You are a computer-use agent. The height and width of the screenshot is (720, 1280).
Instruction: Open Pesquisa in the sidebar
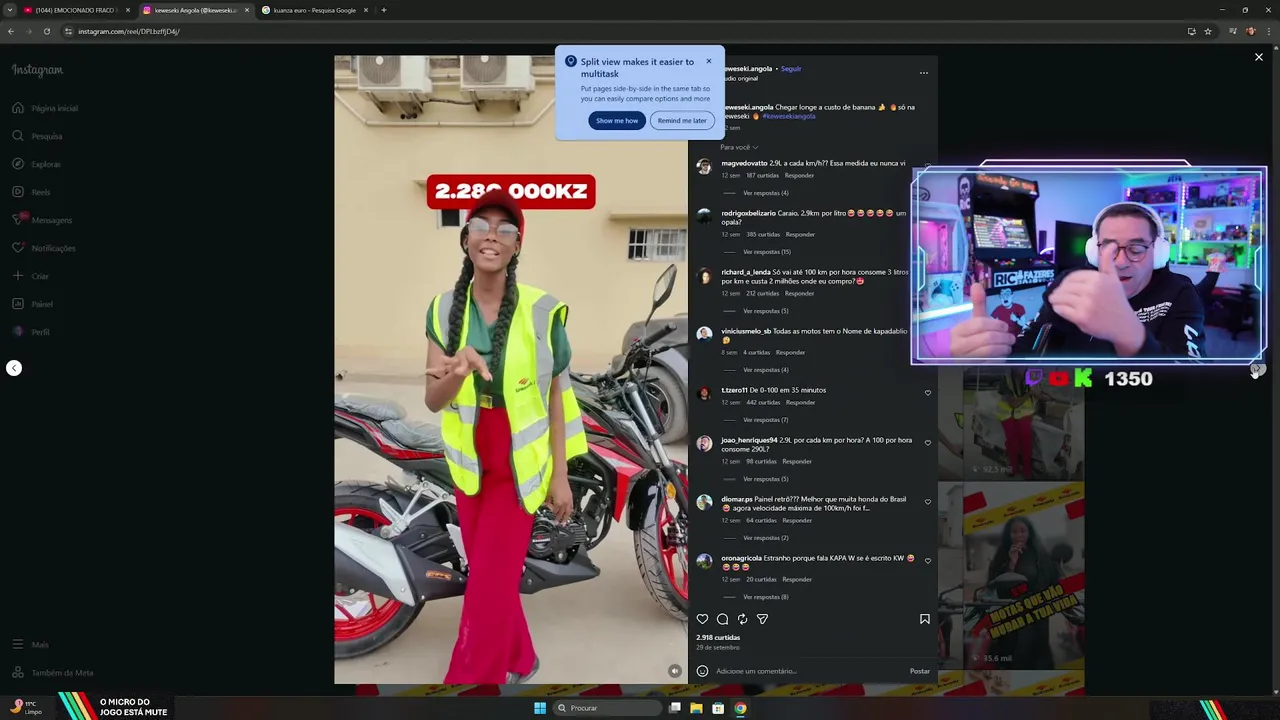[38, 136]
